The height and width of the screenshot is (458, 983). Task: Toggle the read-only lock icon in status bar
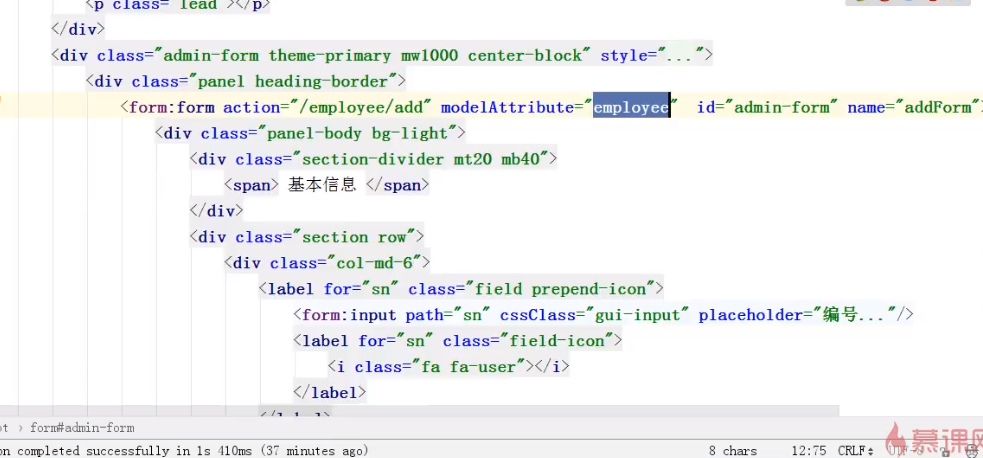[944, 451]
